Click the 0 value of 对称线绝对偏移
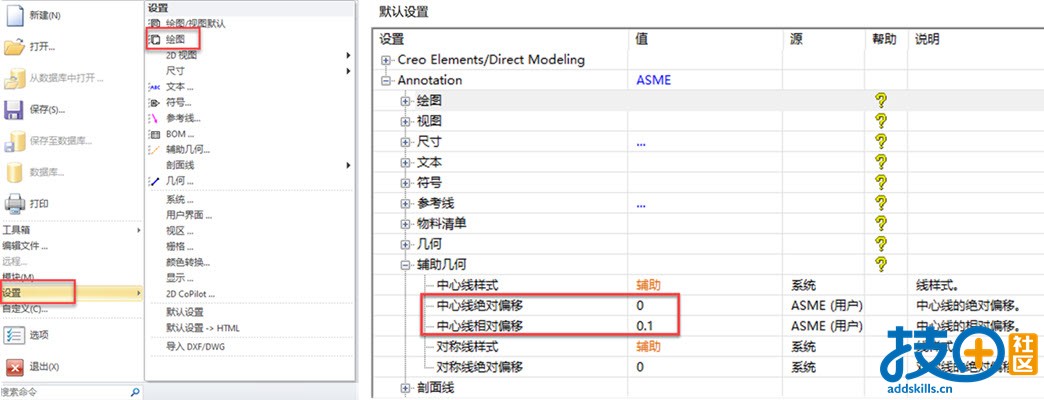Viewport: 1044px width, 400px height. click(640, 367)
